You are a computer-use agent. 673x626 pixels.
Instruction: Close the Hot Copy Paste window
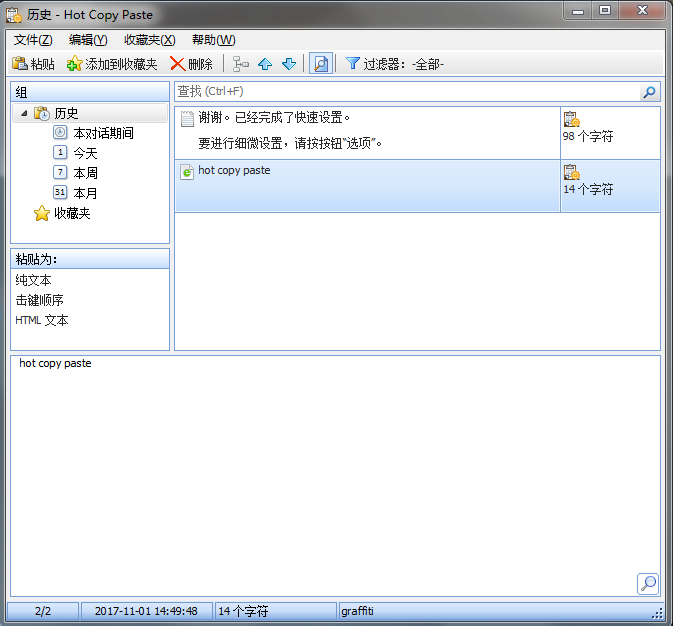pyautogui.click(x=642, y=10)
